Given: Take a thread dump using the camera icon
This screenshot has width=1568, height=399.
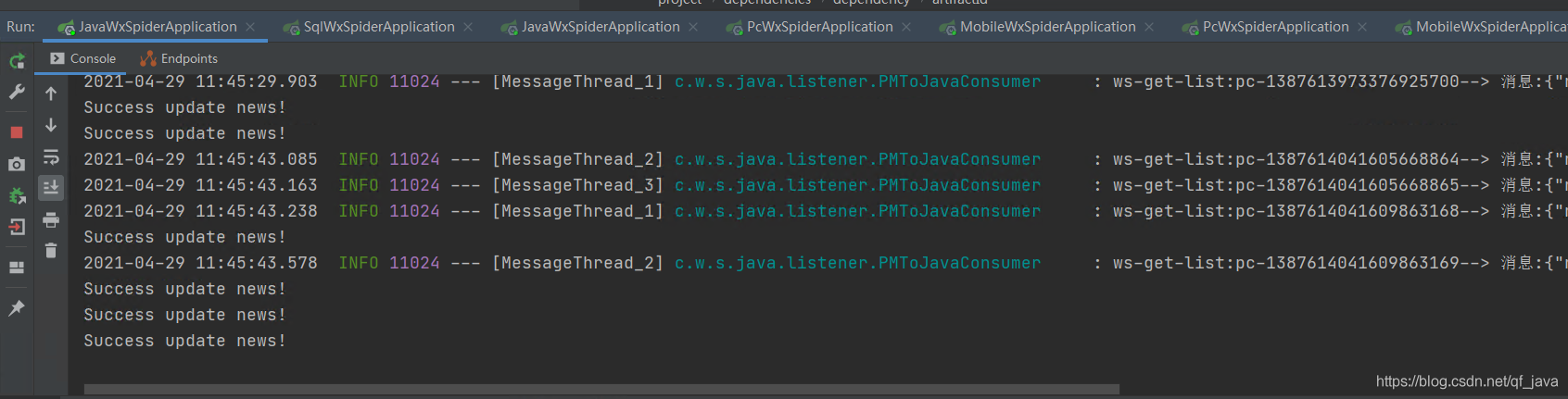Looking at the screenshot, I should click(x=17, y=164).
